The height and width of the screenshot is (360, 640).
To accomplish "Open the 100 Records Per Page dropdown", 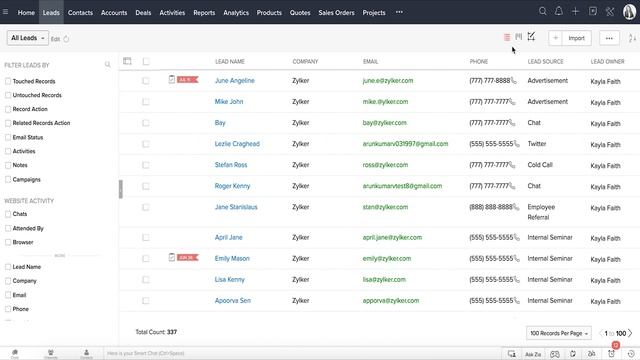I will point(559,333).
